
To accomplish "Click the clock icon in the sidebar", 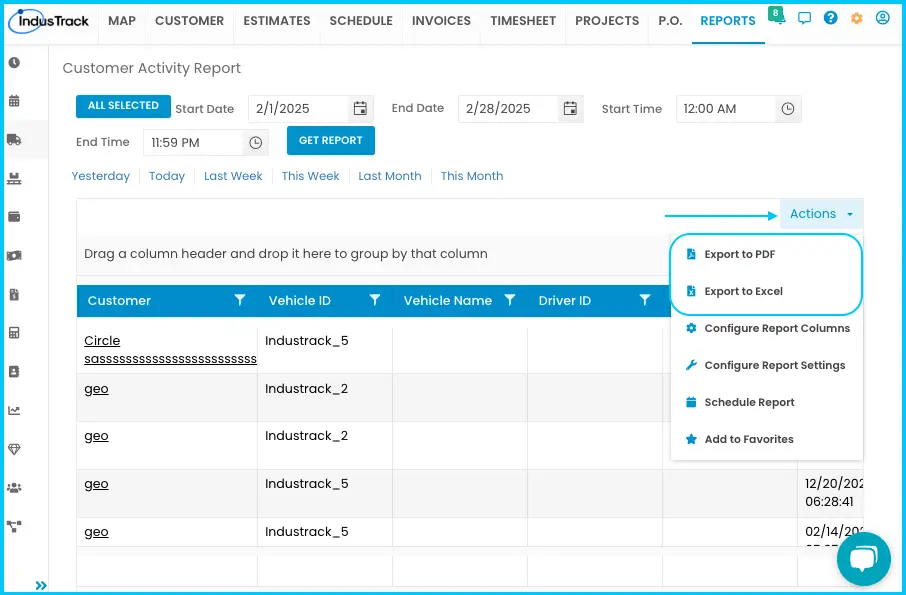I will pos(14,62).
